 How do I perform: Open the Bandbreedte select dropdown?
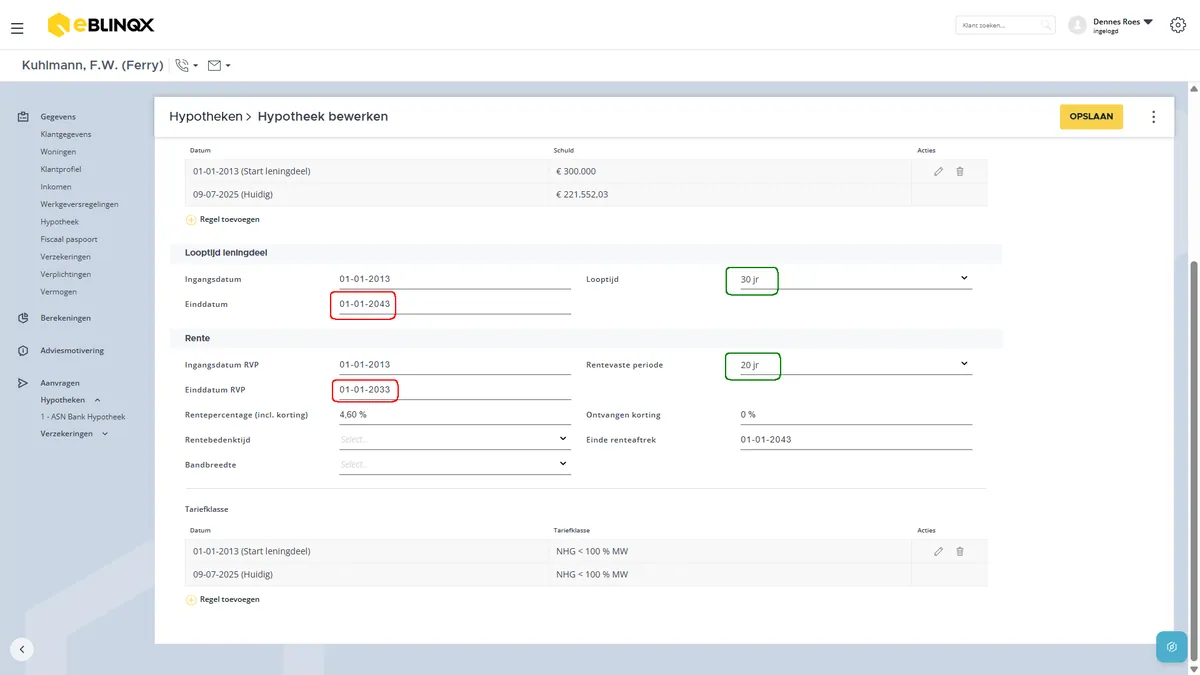point(455,465)
